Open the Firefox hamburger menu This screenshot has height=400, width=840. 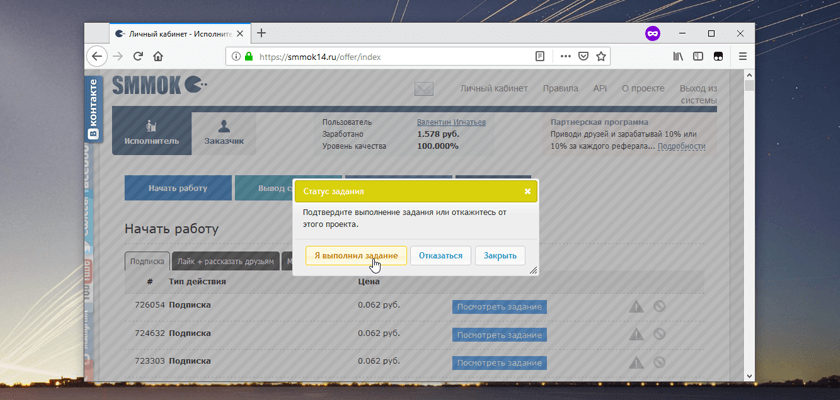point(742,56)
